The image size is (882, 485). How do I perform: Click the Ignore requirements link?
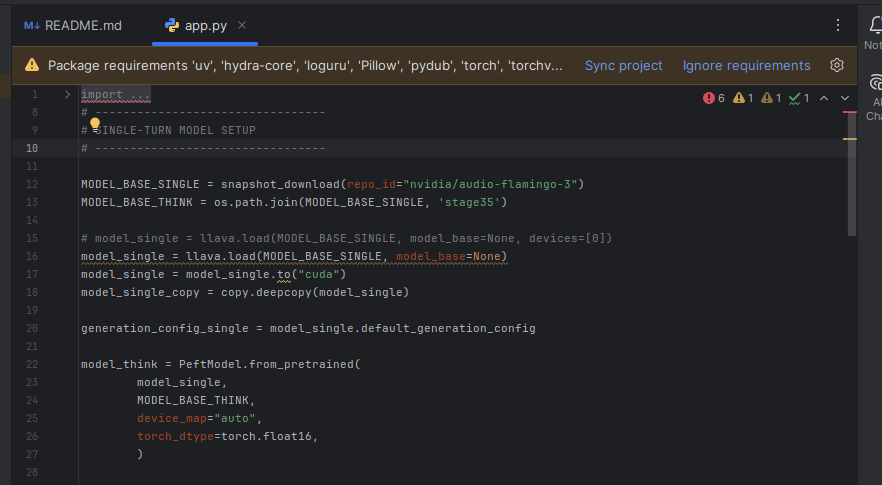tap(746, 65)
